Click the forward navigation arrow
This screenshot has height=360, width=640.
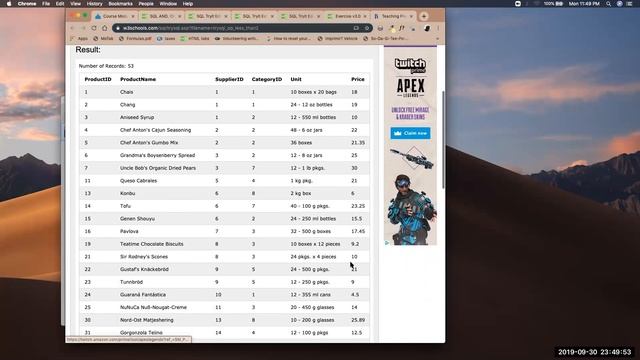coord(83,28)
